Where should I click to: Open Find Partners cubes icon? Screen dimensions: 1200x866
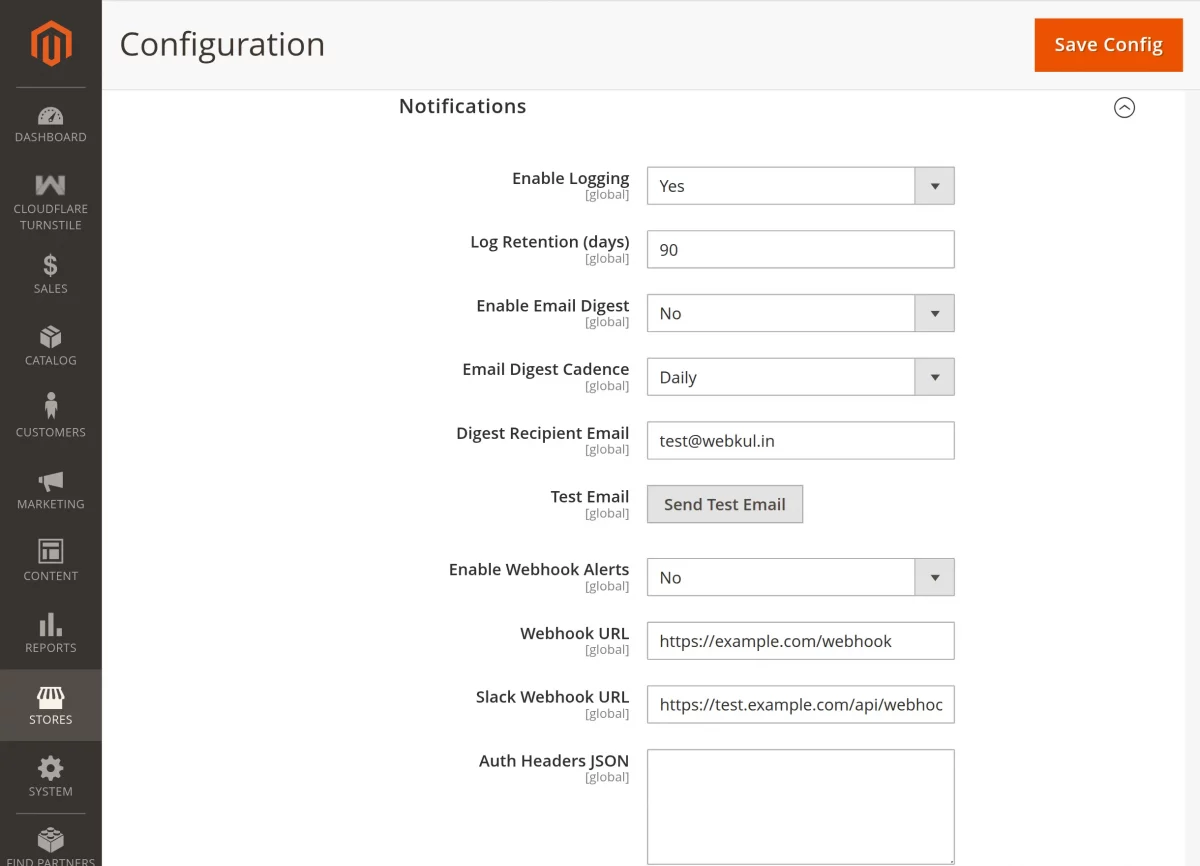(50, 840)
